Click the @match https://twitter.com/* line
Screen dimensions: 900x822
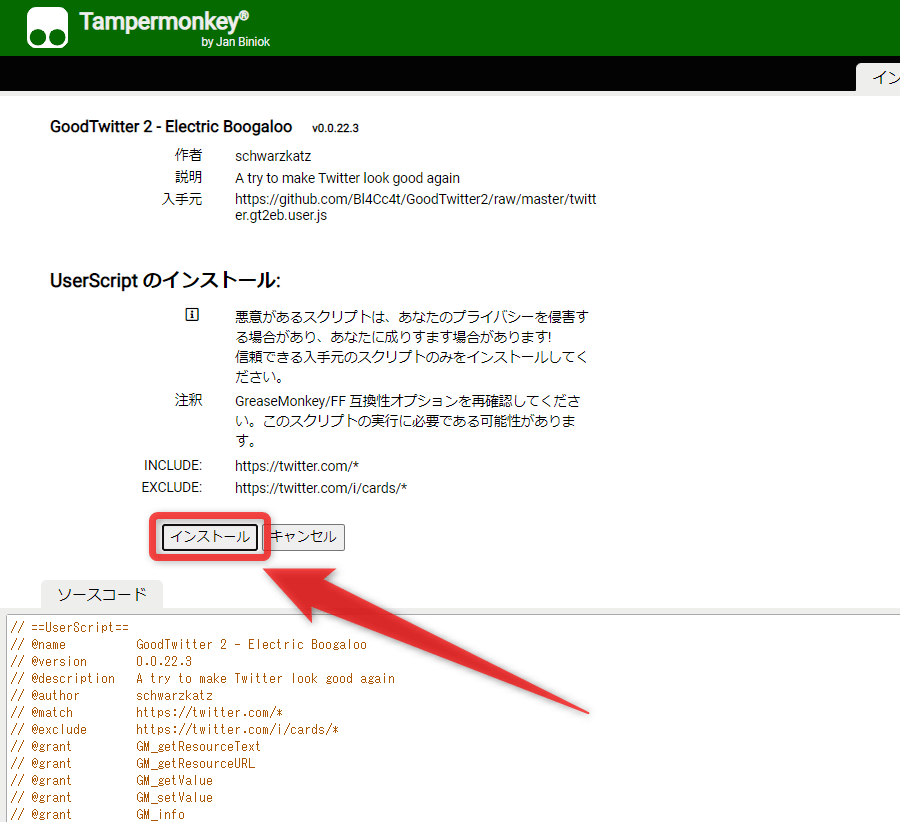[146, 712]
